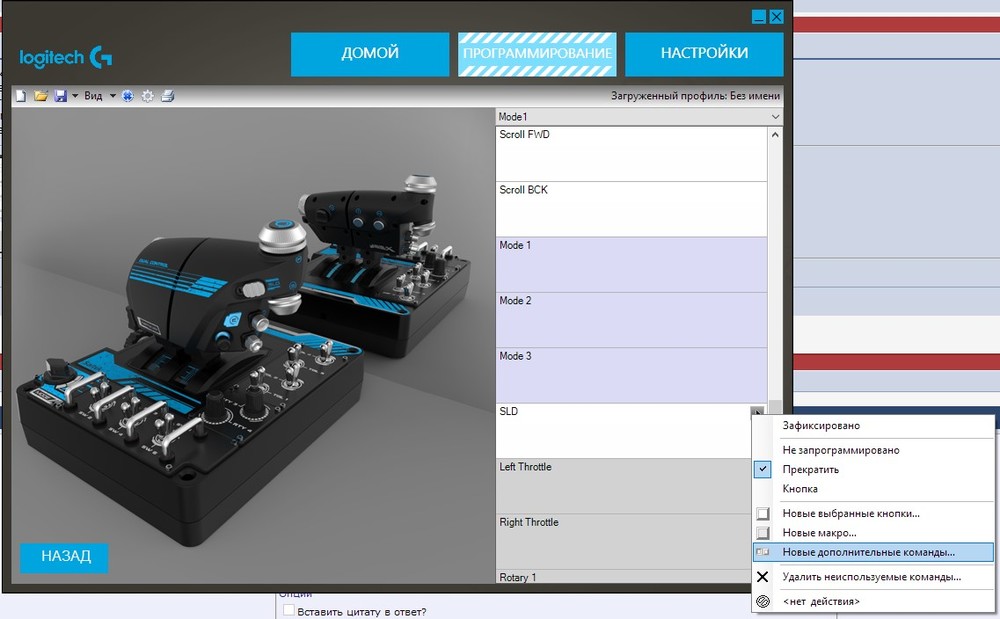The height and width of the screenshot is (619, 1000).
Task: Click the blue globe toolbar icon
Action: [128, 96]
